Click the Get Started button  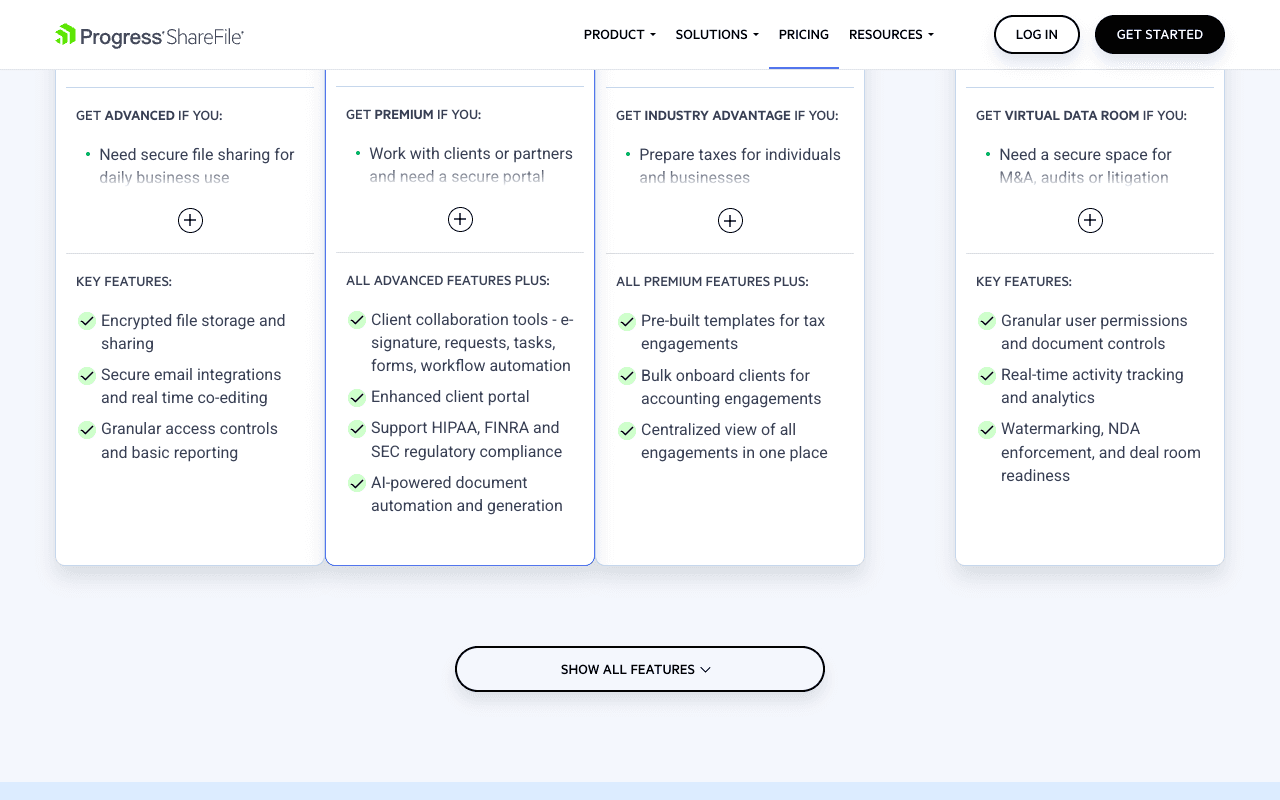click(1160, 34)
